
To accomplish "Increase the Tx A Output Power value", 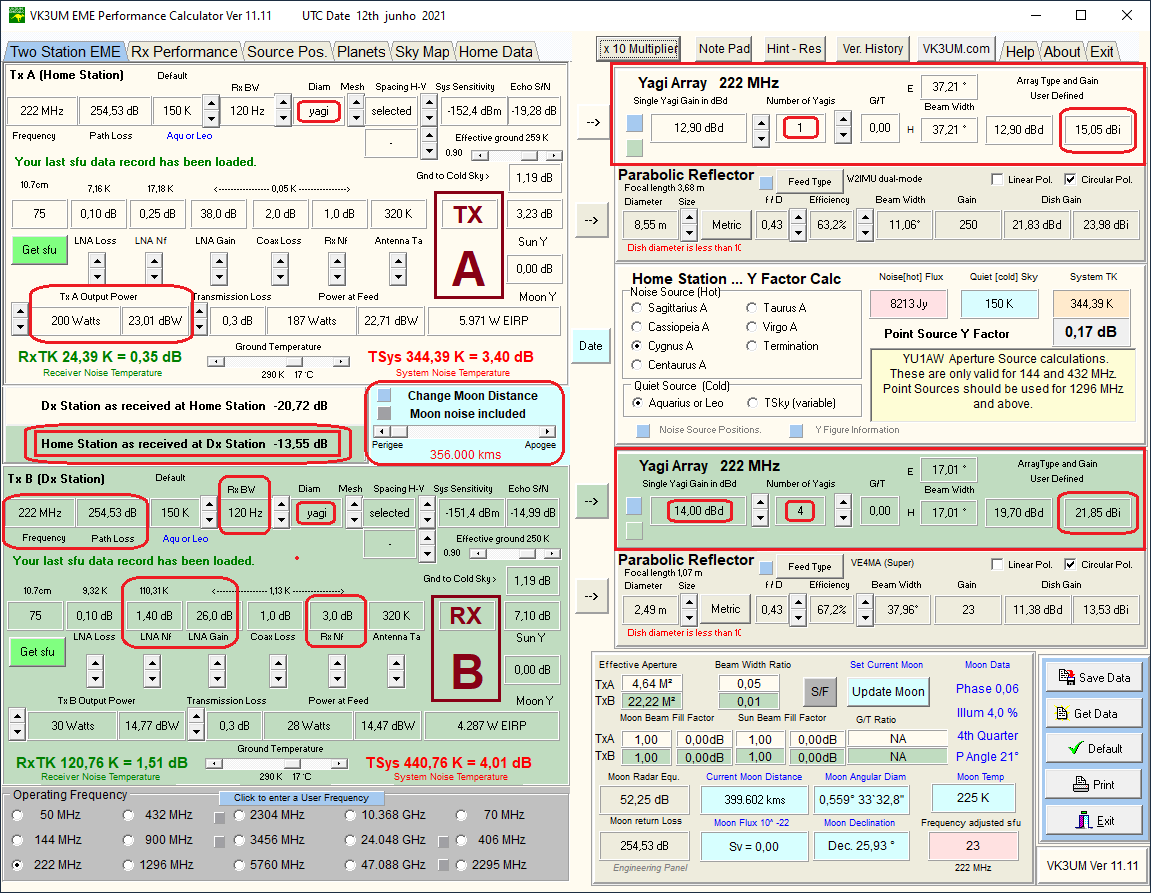I will click(x=20, y=313).
